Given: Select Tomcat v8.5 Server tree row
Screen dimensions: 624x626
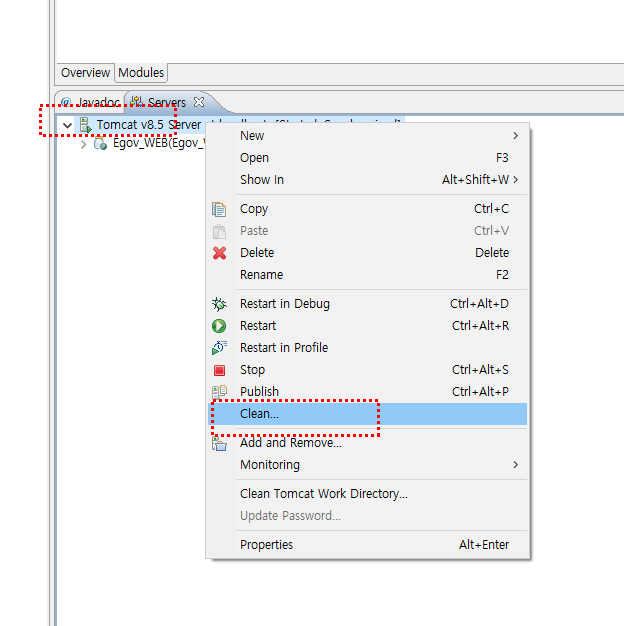Looking at the screenshot, I should 140,125.
